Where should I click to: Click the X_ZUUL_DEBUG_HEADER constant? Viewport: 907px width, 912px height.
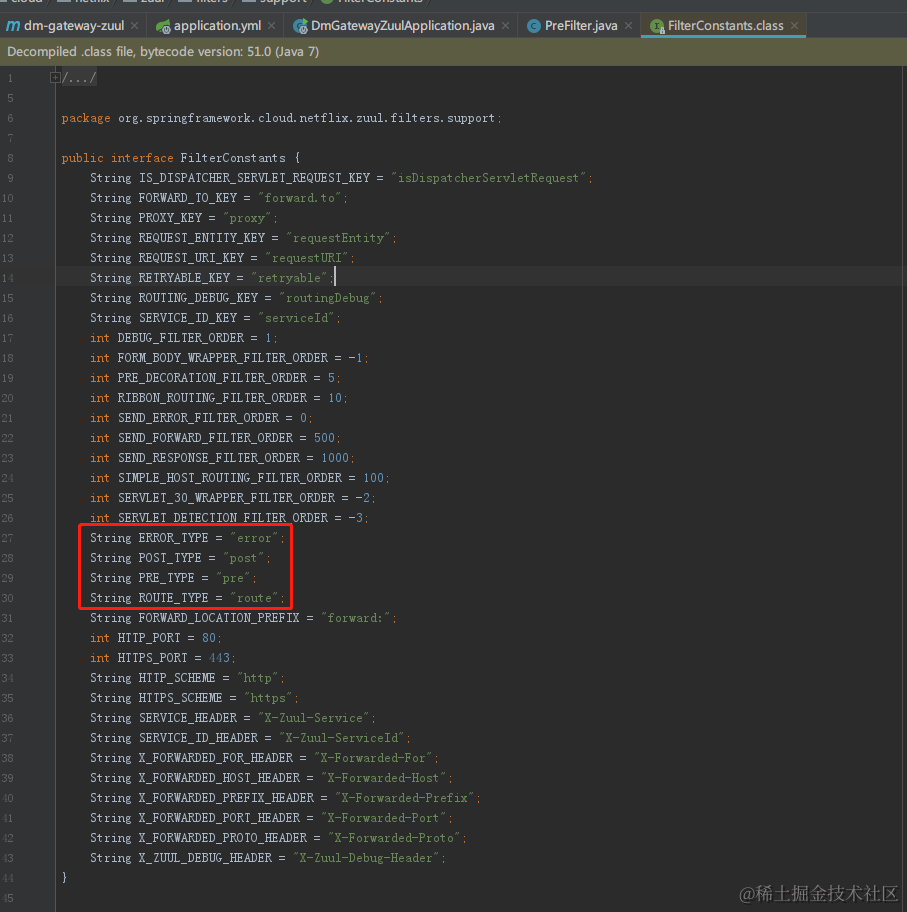(205, 858)
